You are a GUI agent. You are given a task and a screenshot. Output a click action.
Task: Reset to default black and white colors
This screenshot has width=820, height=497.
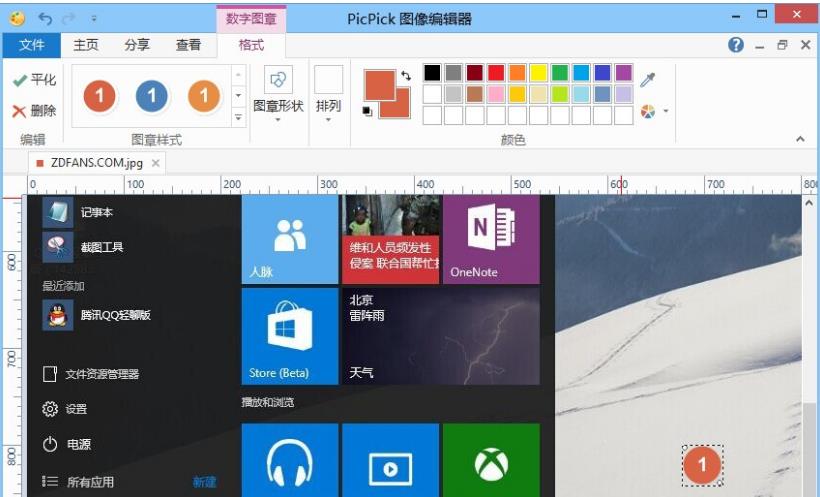[367, 111]
